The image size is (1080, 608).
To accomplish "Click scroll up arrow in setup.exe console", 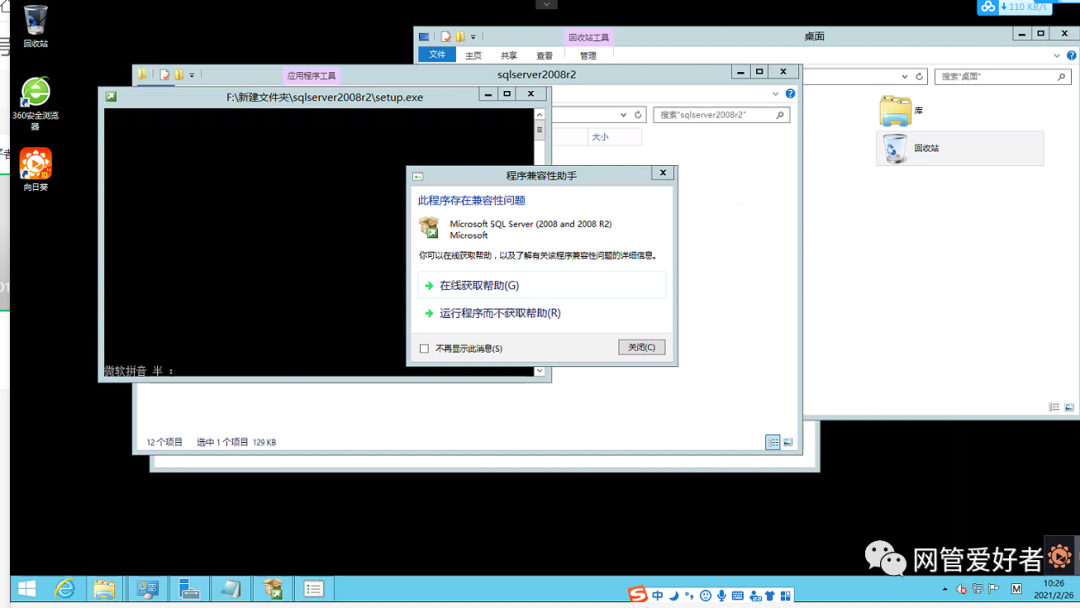I will coord(539,114).
